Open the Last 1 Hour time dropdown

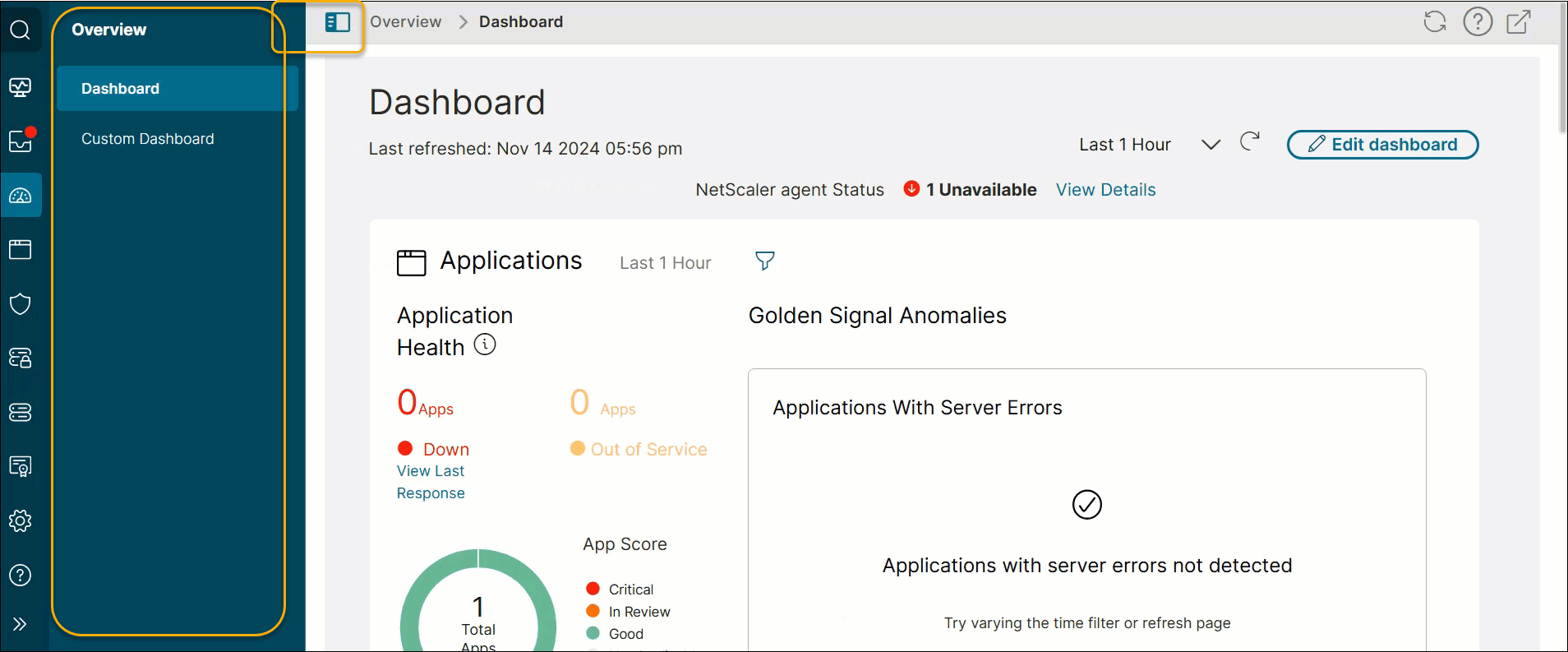tap(1149, 145)
